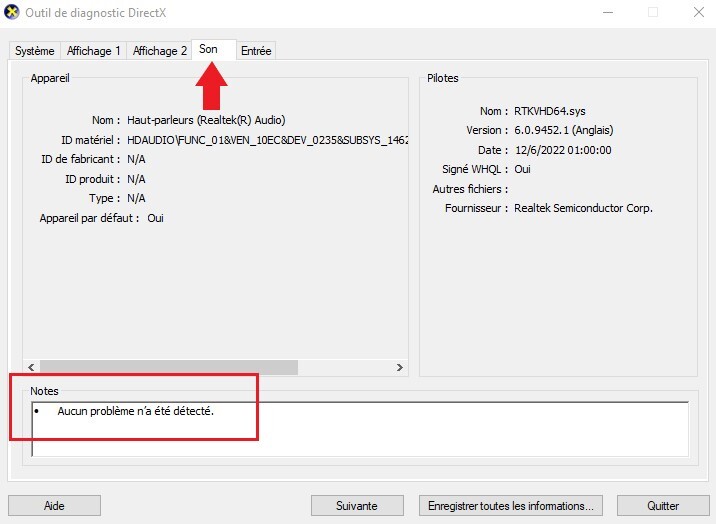Viewport: 716px width, 524px height.
Task: Click the Suivante button
Action: pyautogui.click(x=357, y=506)
